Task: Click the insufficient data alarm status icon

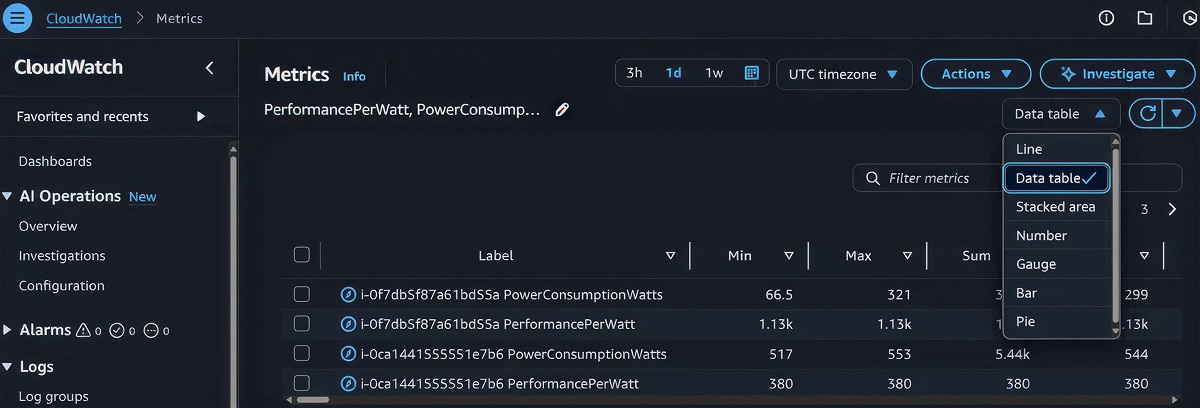Action: click(151, 330)
